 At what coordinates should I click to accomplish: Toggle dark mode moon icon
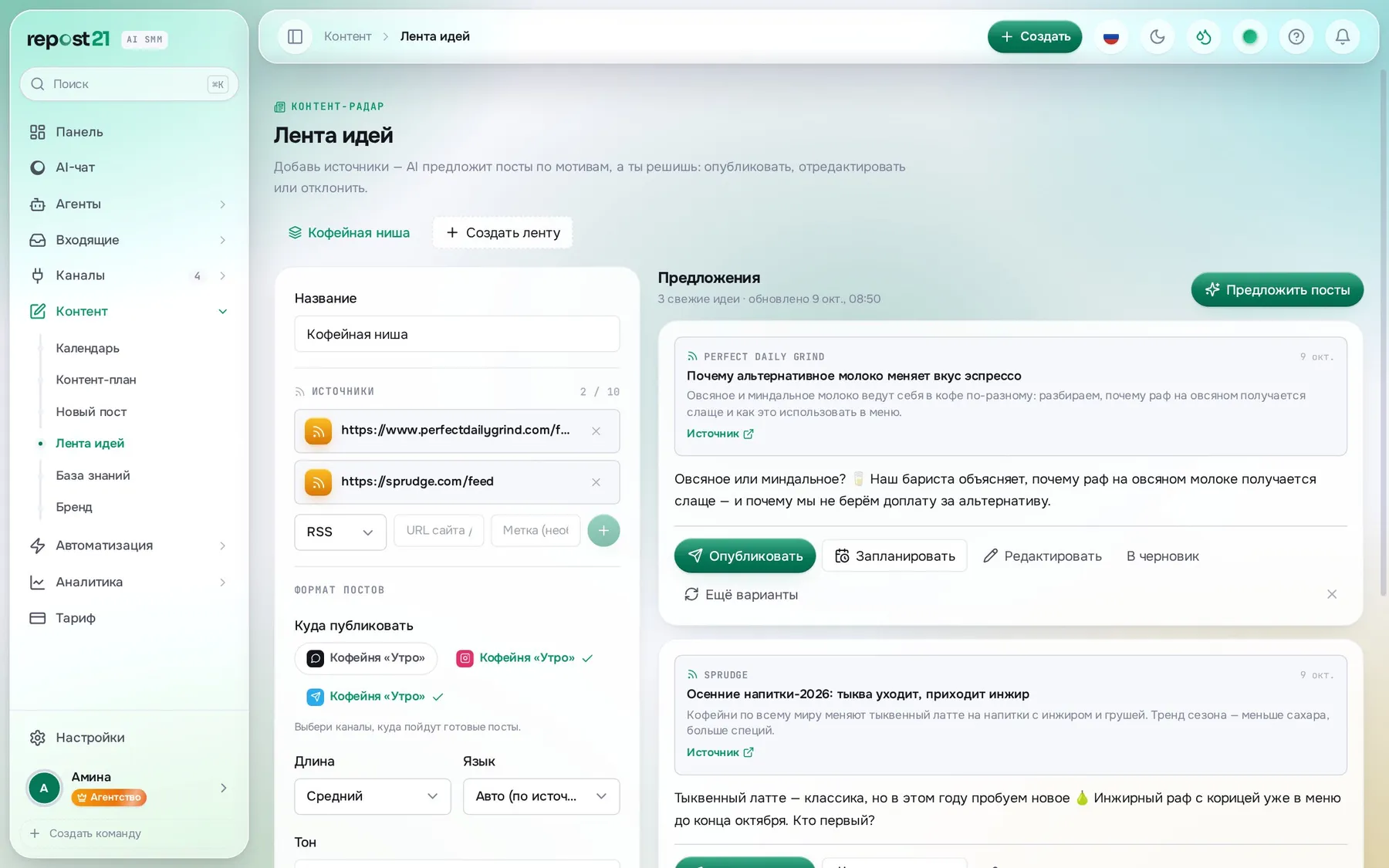pyautogui.click(x=1157, y=36)
